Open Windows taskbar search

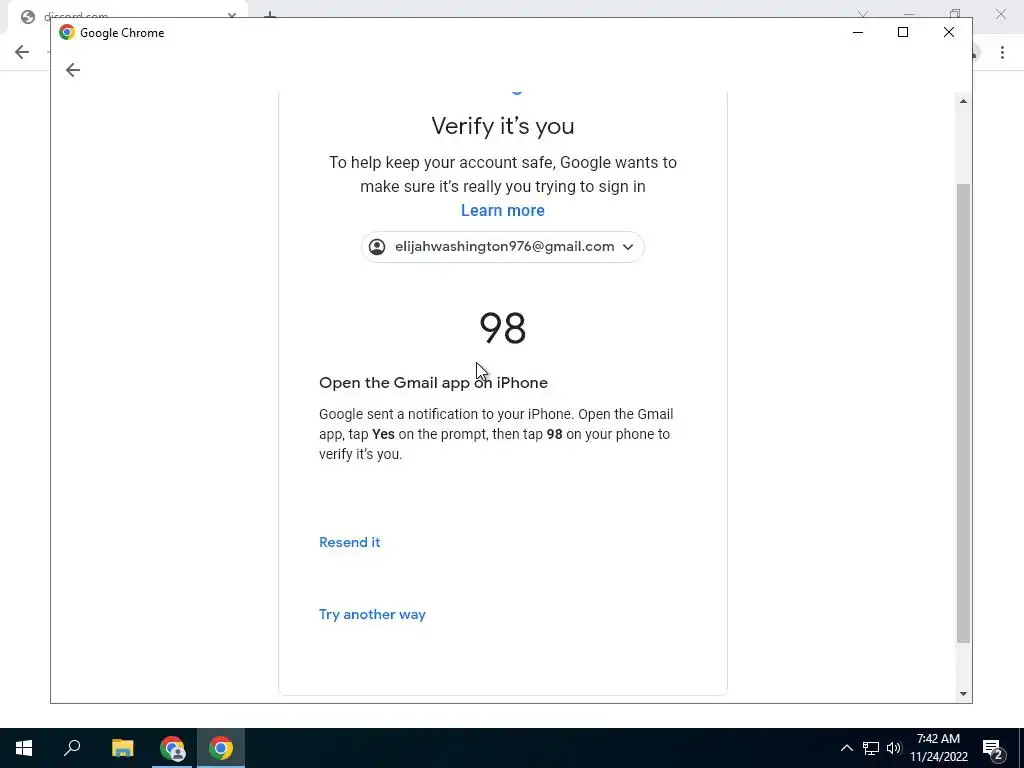(x=72, y=748)
